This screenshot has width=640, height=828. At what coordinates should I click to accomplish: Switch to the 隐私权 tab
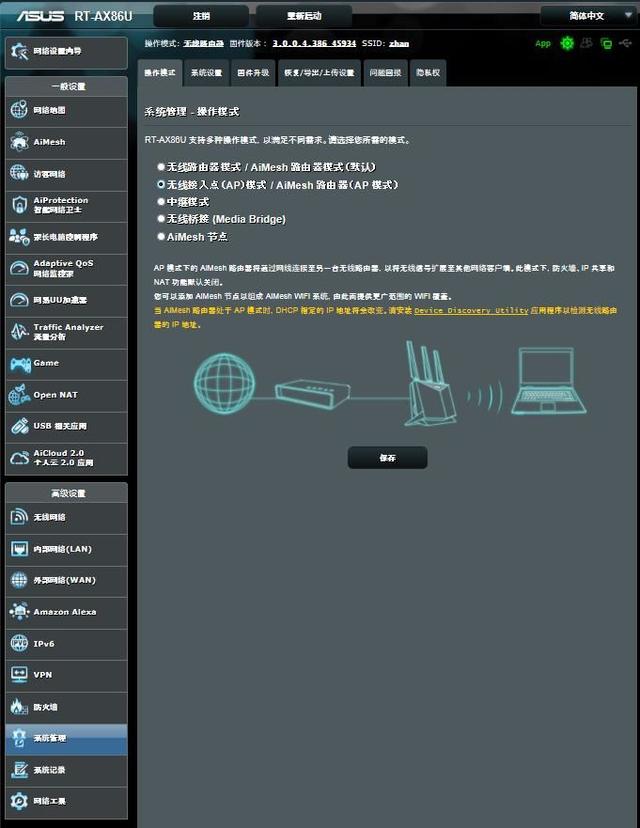(x=428, y=73)
